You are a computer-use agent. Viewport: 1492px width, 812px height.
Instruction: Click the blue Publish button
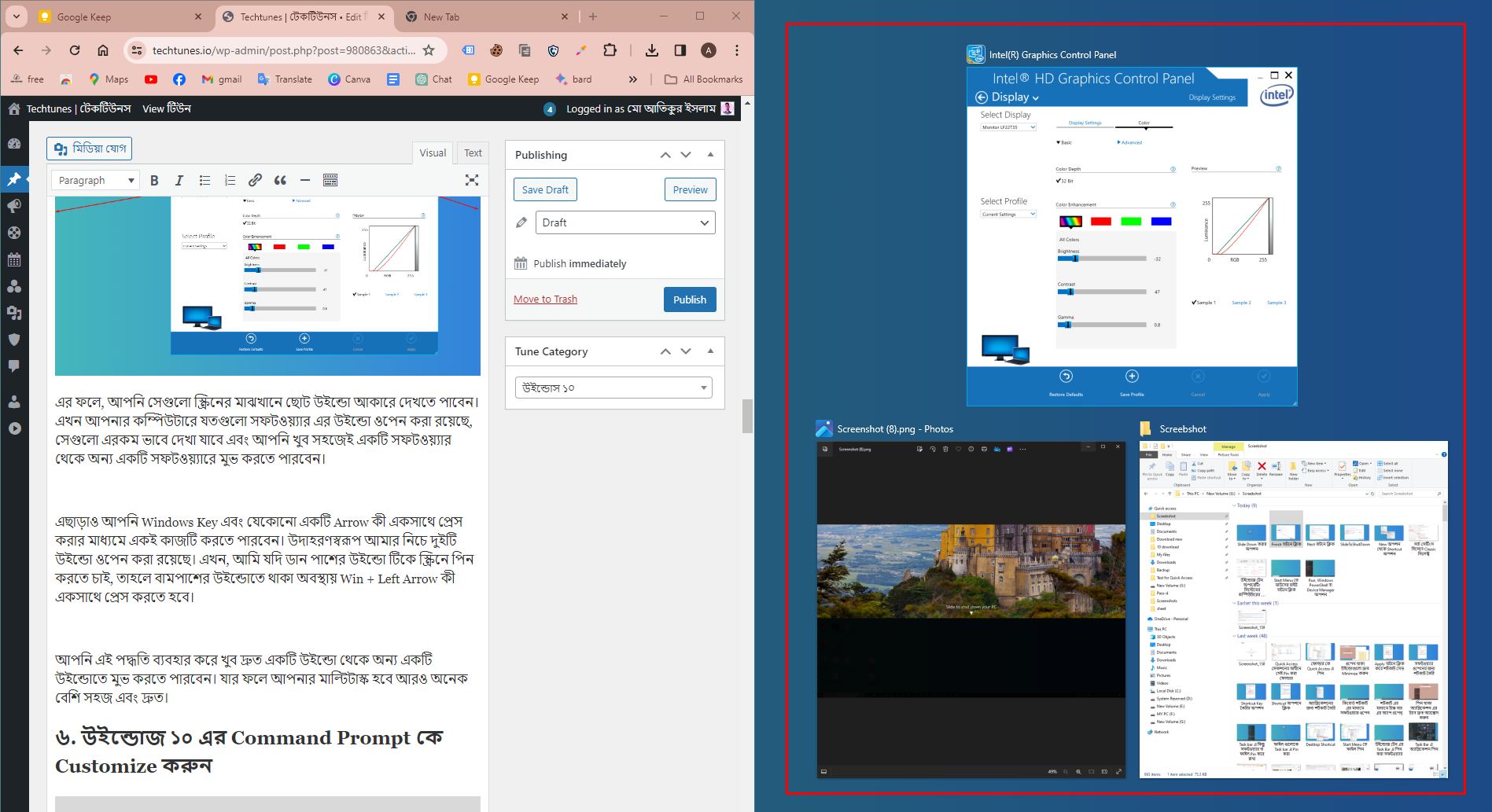pyautogui.click(x=690, y=299)
